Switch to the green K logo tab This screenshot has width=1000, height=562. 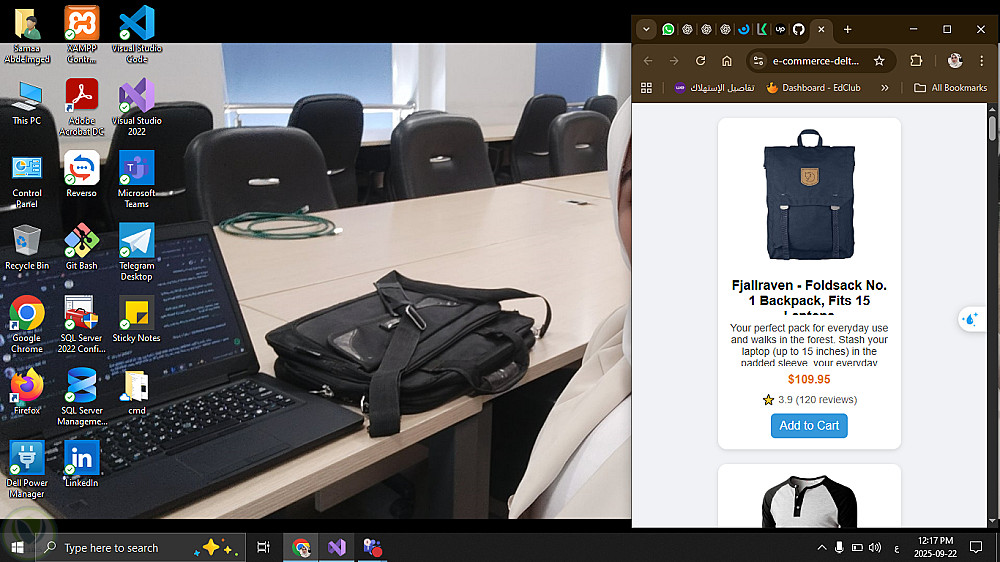coord(761,29)
